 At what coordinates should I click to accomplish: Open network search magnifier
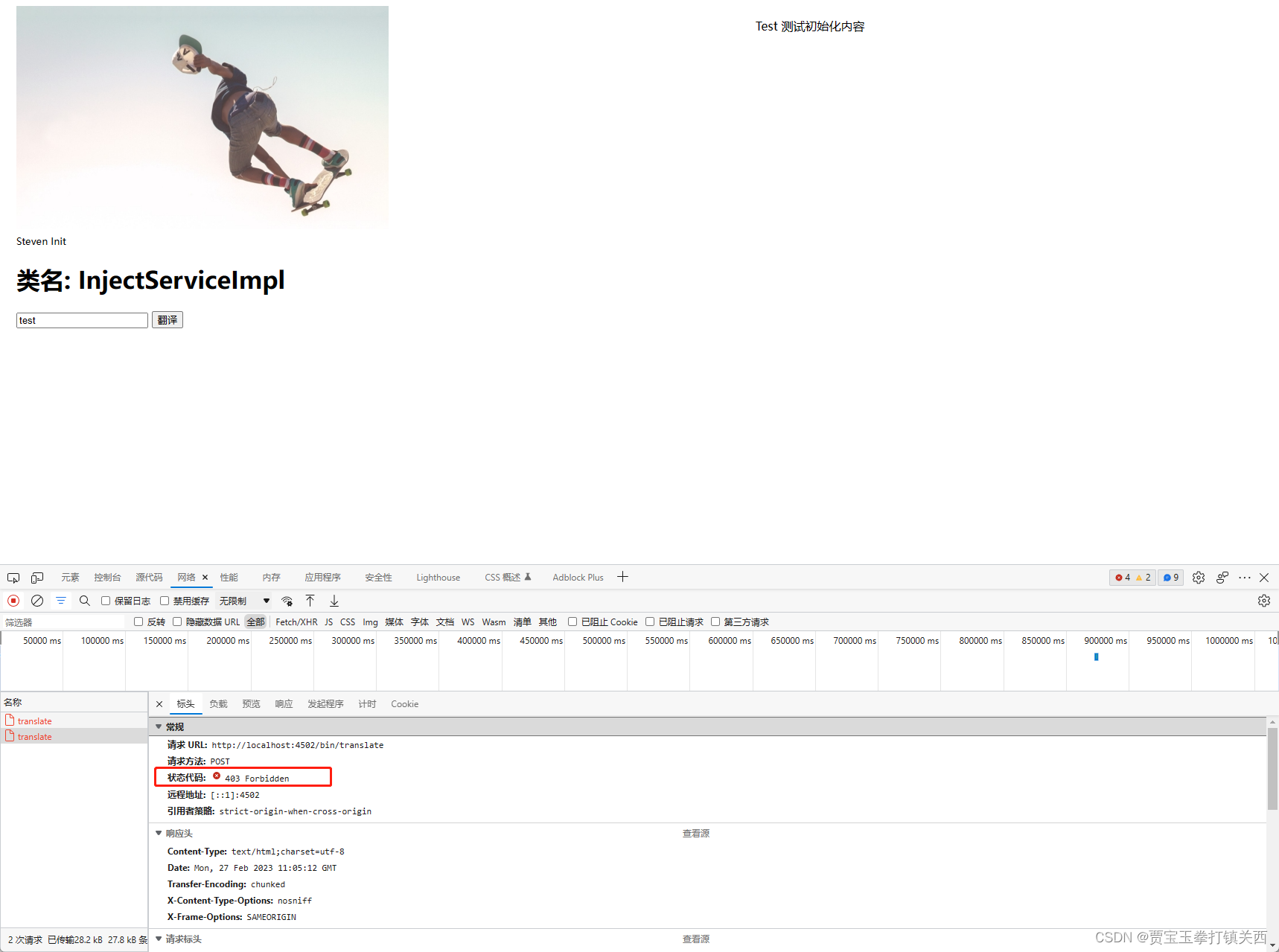click(x=85, y=601)
